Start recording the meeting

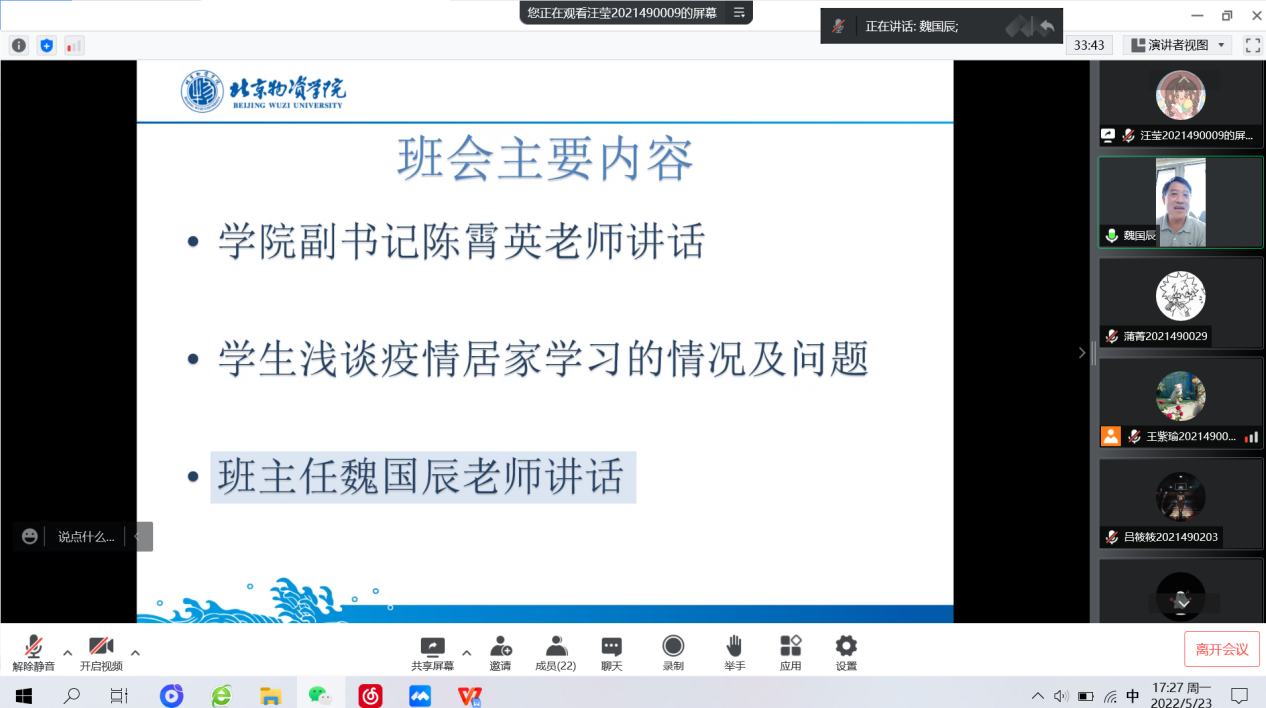(673, 651)
